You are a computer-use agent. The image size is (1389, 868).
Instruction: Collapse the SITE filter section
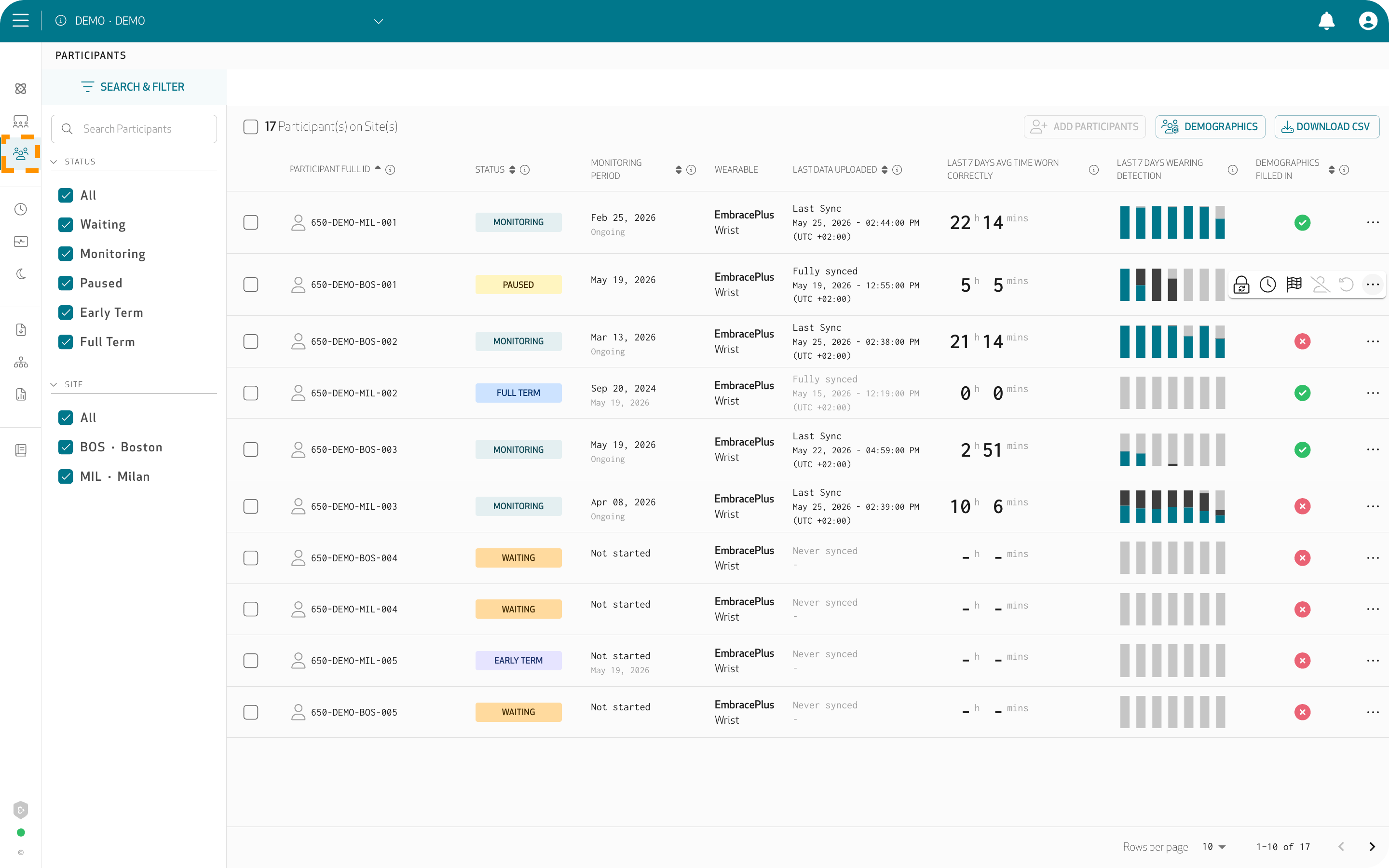[x=54, y=385]
